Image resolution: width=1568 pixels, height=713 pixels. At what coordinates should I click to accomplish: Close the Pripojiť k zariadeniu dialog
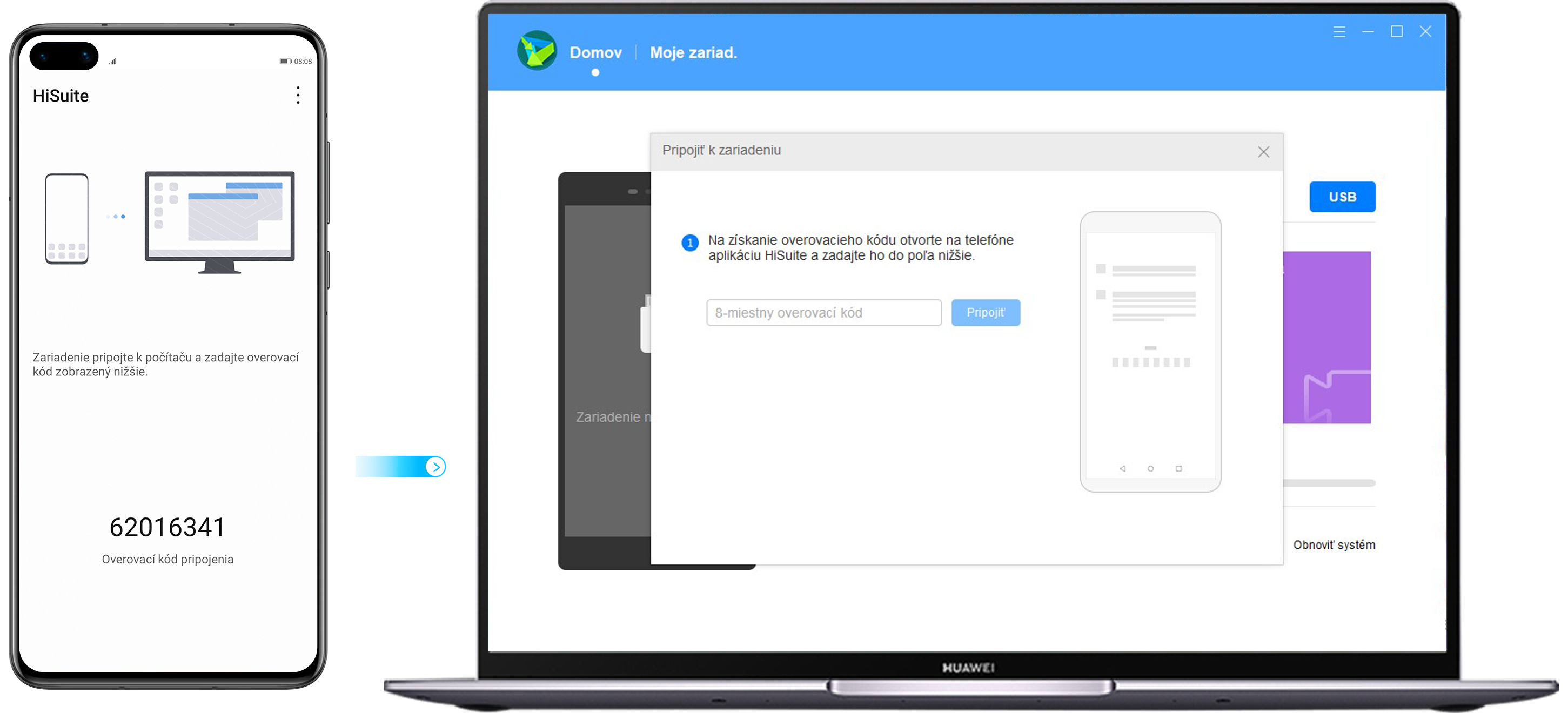pyautogui.click(x=1264, y=152)
